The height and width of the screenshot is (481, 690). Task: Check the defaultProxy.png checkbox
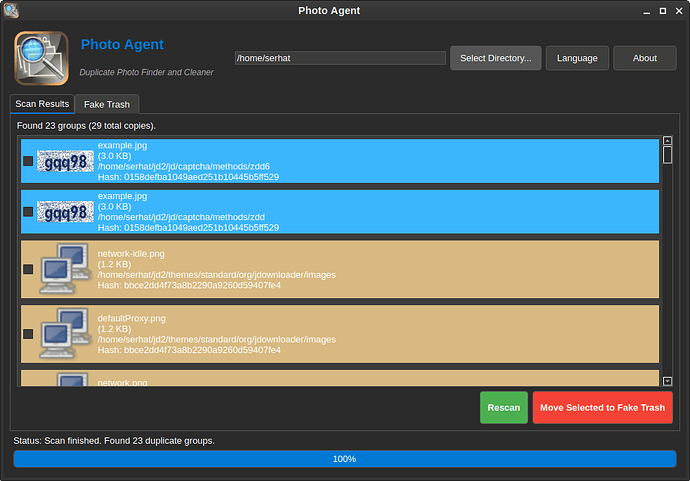click(28, 334)
